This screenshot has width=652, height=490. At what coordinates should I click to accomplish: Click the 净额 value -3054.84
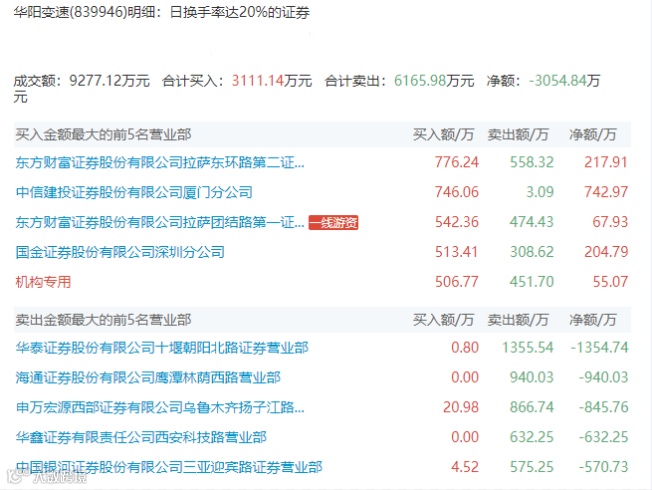pos(558,80)
